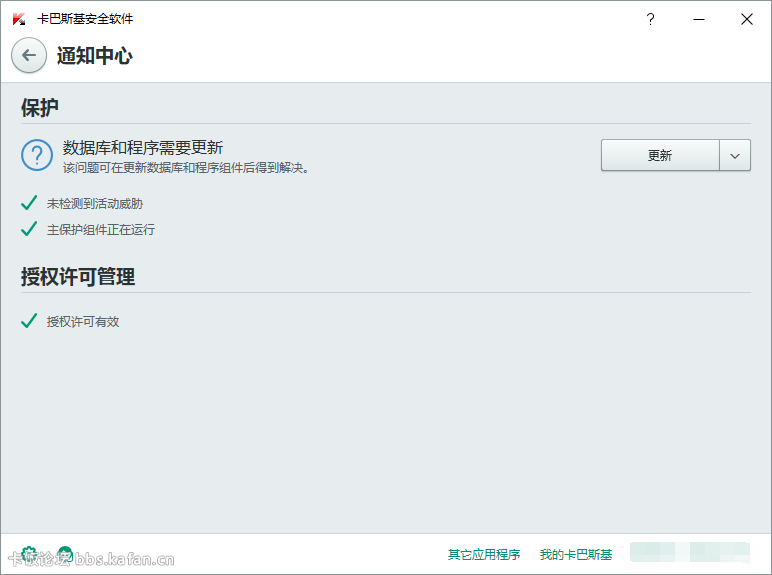
Task: Click the text 主保护组件正在运行
Action: click(x=101, y=229)
